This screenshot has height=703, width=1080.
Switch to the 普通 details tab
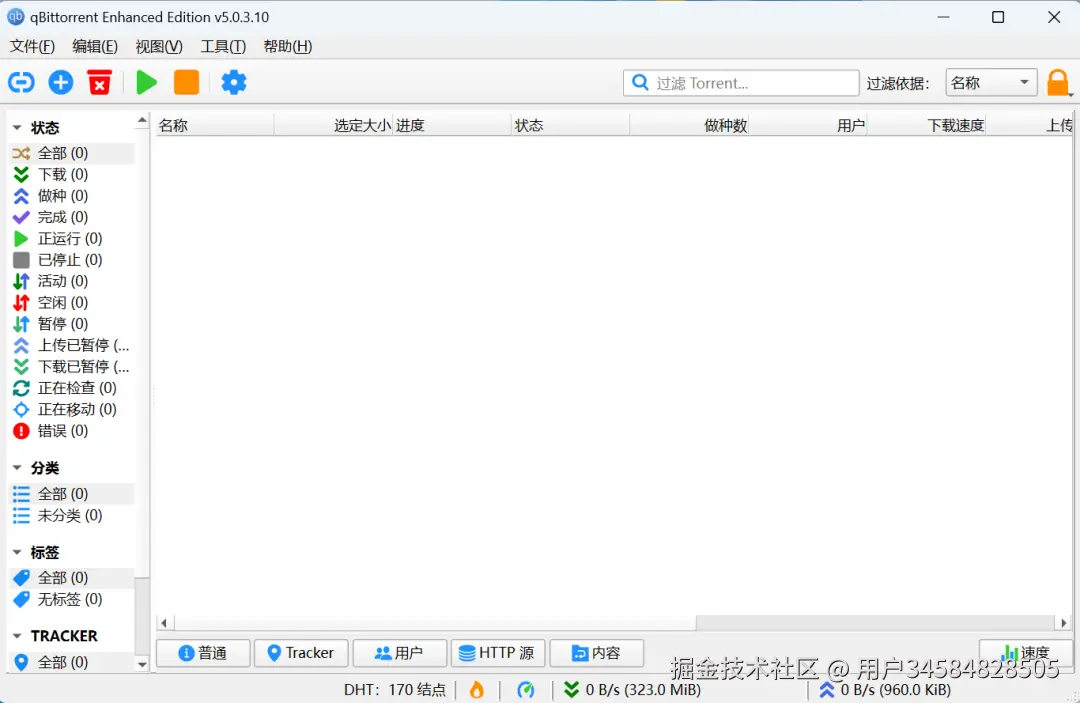click(203, 653)
